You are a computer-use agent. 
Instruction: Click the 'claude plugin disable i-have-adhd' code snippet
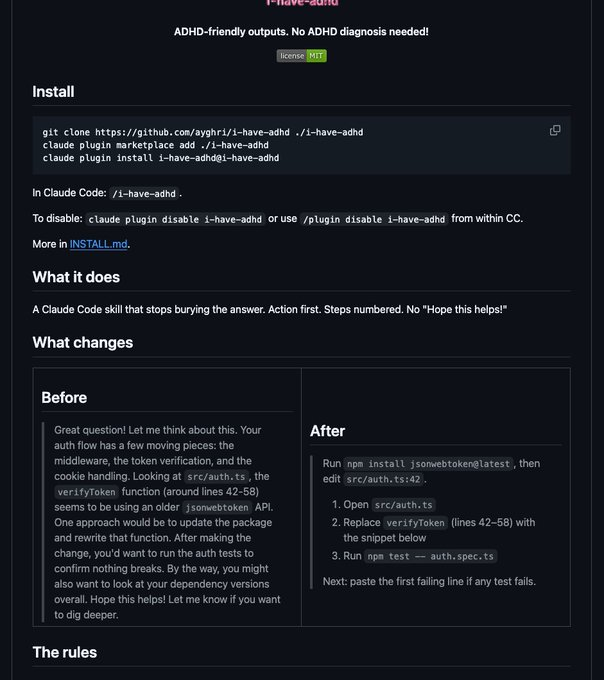(x=175, y=219)
